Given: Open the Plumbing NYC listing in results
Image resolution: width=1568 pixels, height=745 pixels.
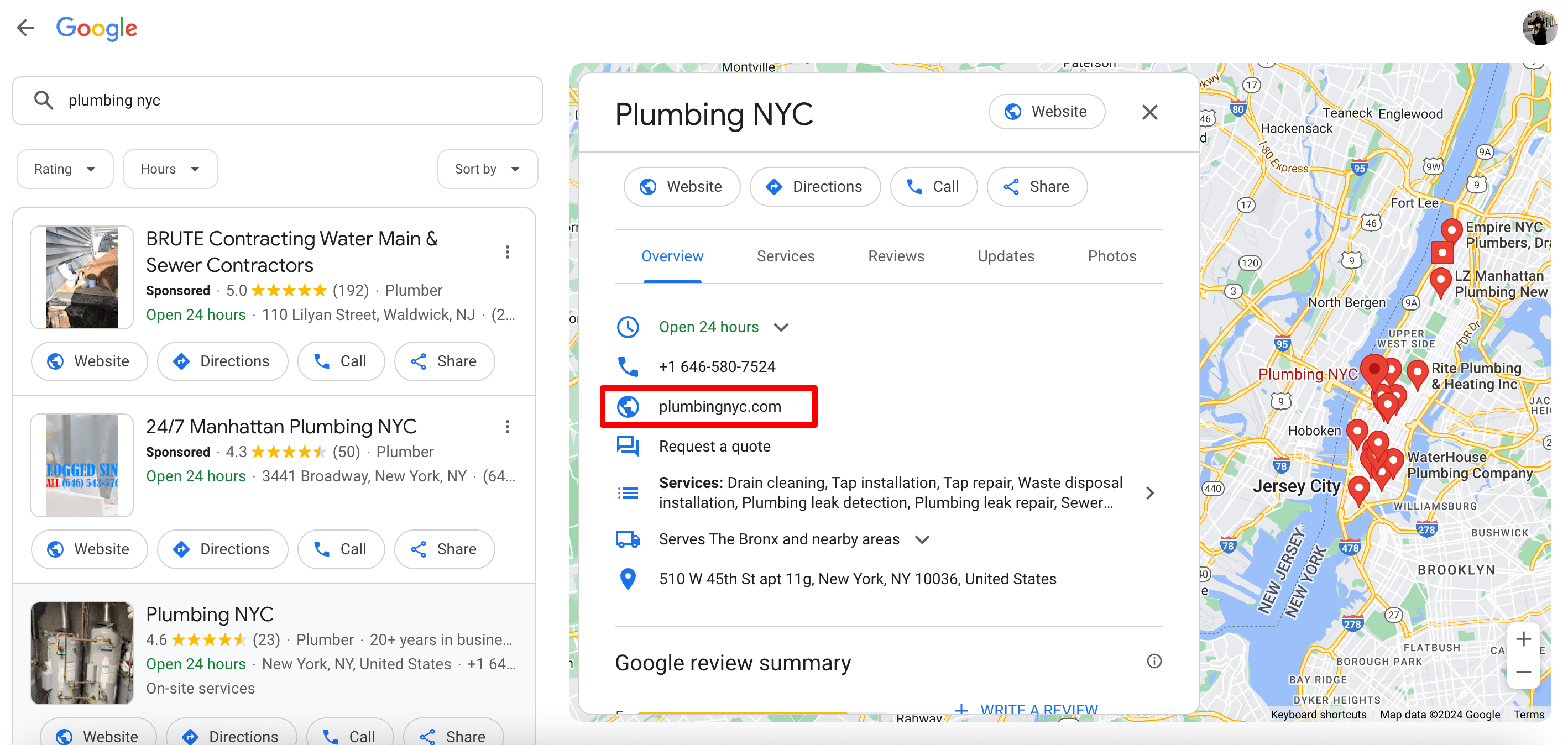Looking at the screenshot, I should tap(210, 614).
